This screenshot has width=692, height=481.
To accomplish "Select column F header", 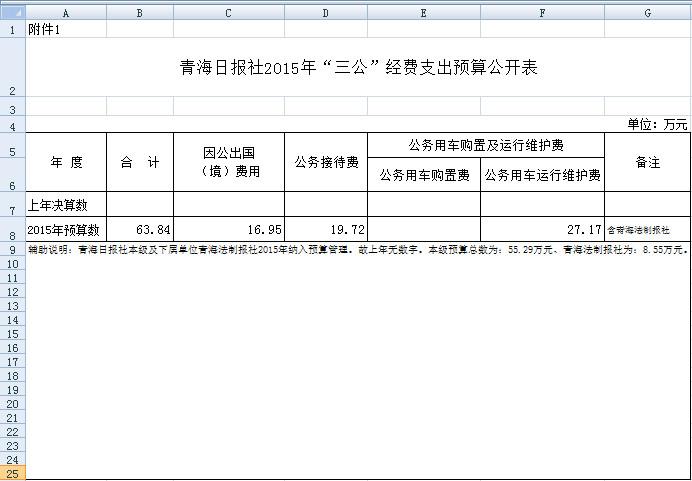I will pos(542,13).
